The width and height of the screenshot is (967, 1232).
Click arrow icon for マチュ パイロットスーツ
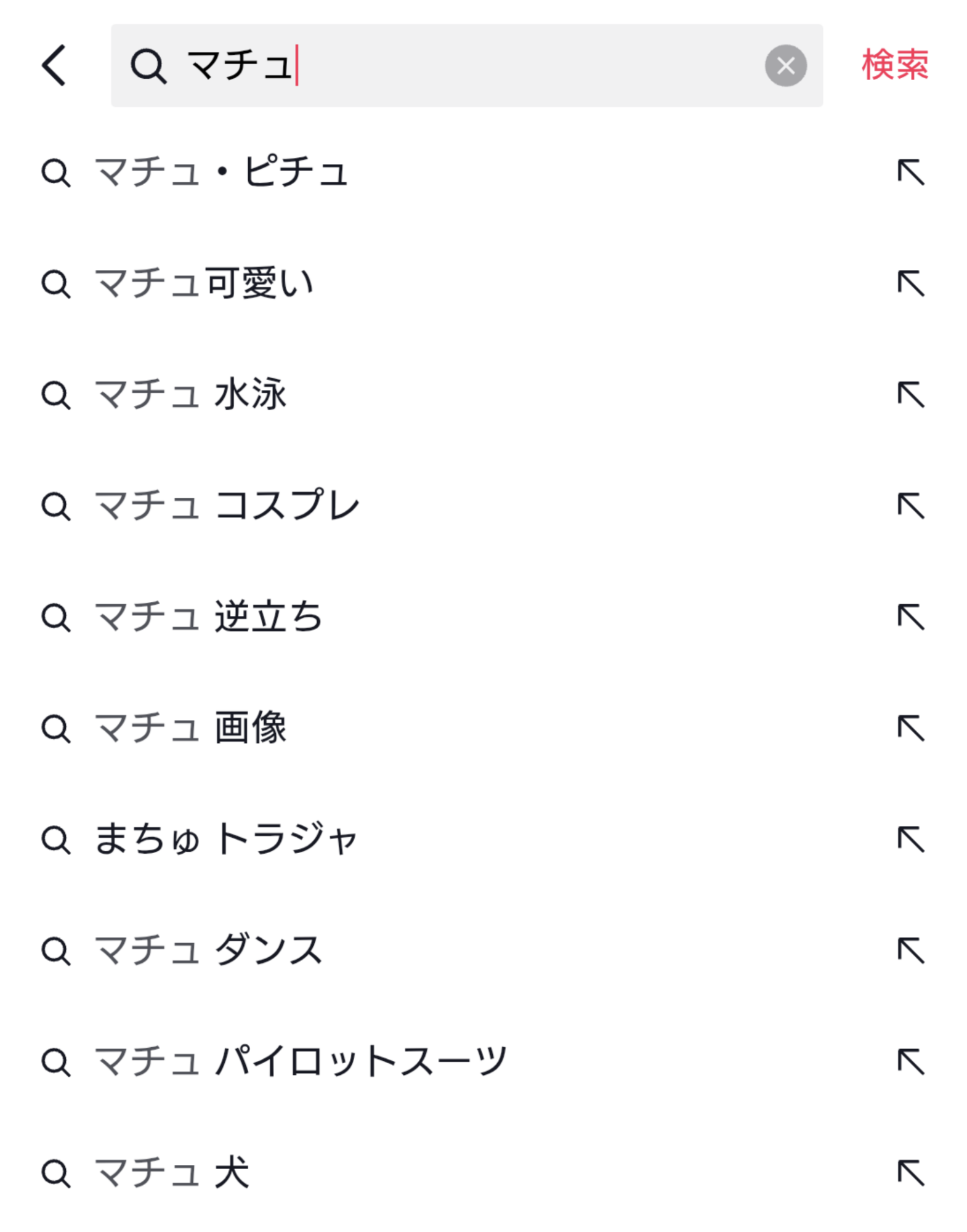click(911, 1061)
